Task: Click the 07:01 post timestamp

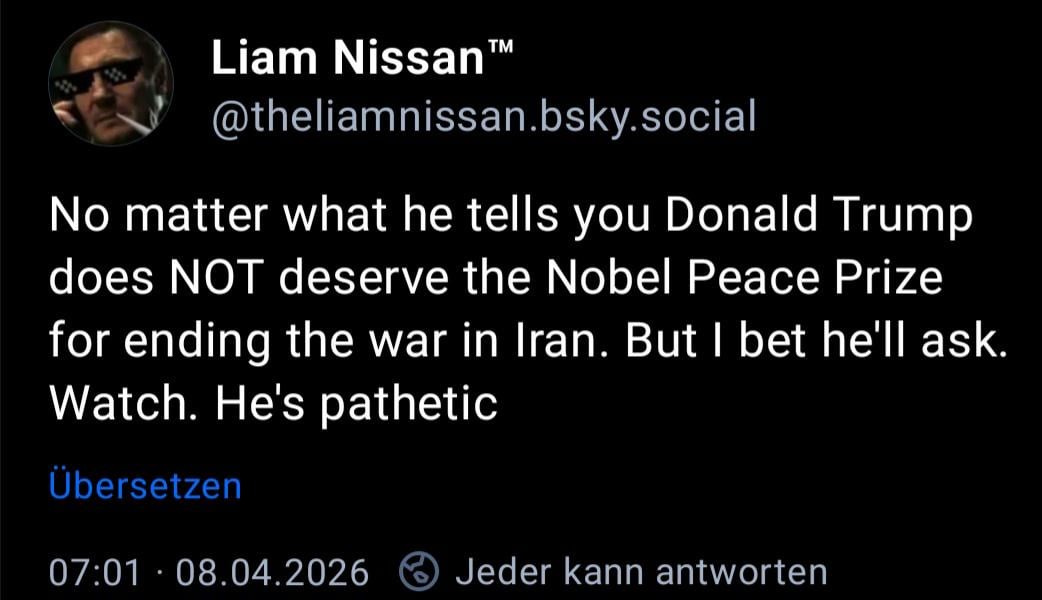Action: 94,573
